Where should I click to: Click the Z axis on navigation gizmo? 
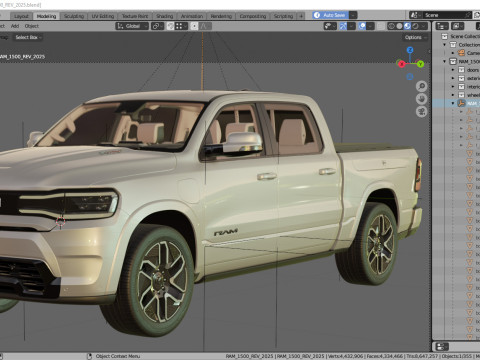[x=410, y=50]
